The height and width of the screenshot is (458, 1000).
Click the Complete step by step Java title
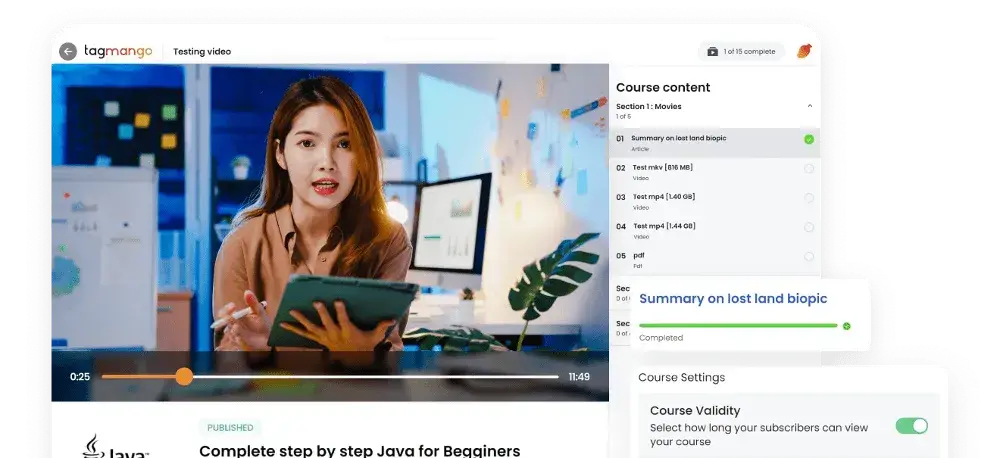360,451
